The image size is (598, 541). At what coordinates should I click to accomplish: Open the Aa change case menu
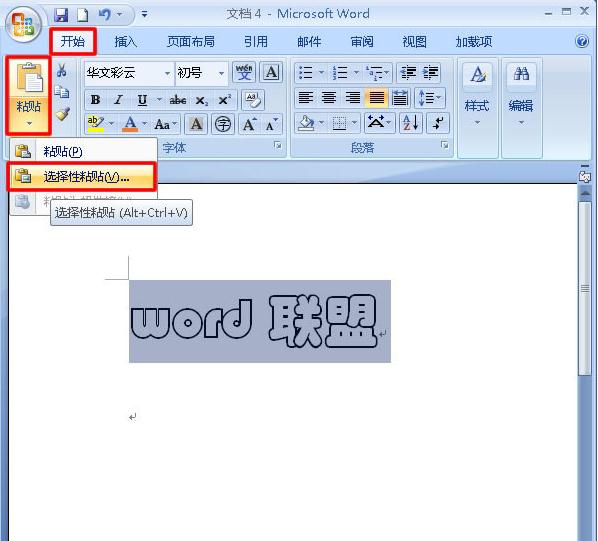point(165,124)
